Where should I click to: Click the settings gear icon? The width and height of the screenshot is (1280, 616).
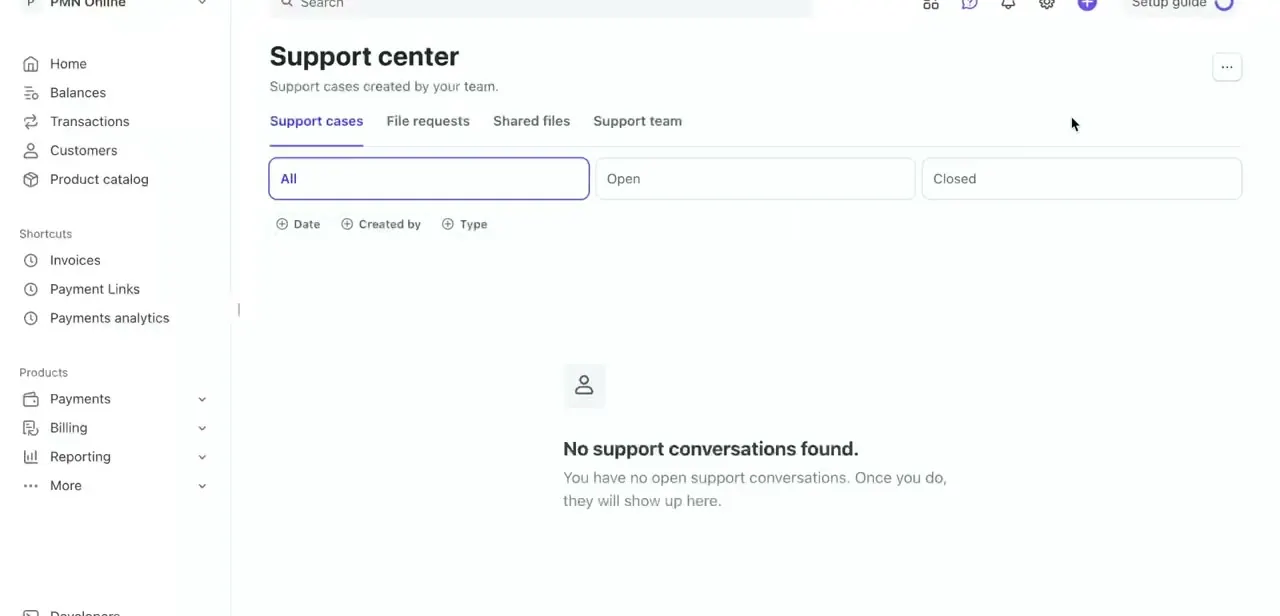(x=1047, y=4)
